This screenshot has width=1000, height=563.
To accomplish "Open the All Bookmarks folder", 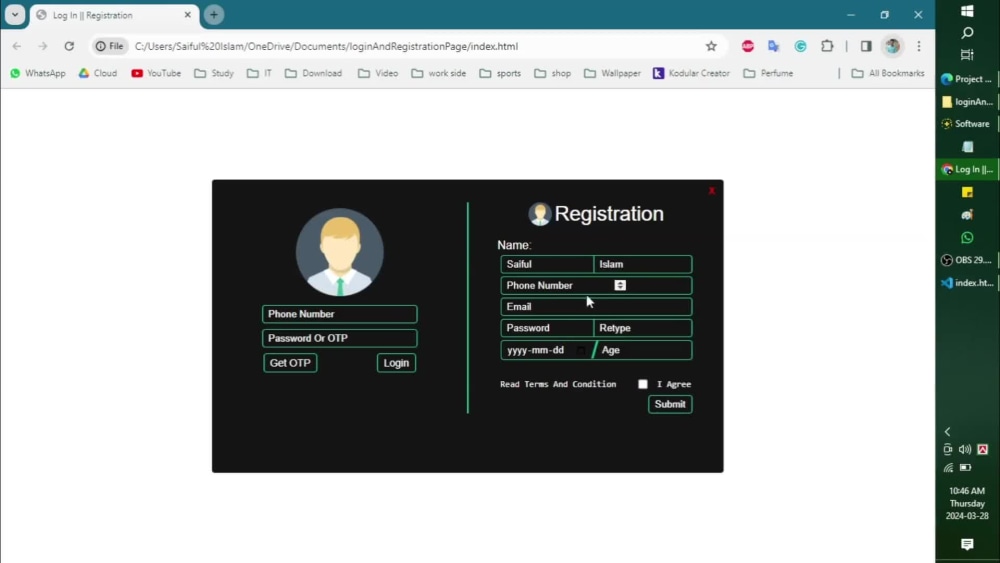I will pos(888,73).
